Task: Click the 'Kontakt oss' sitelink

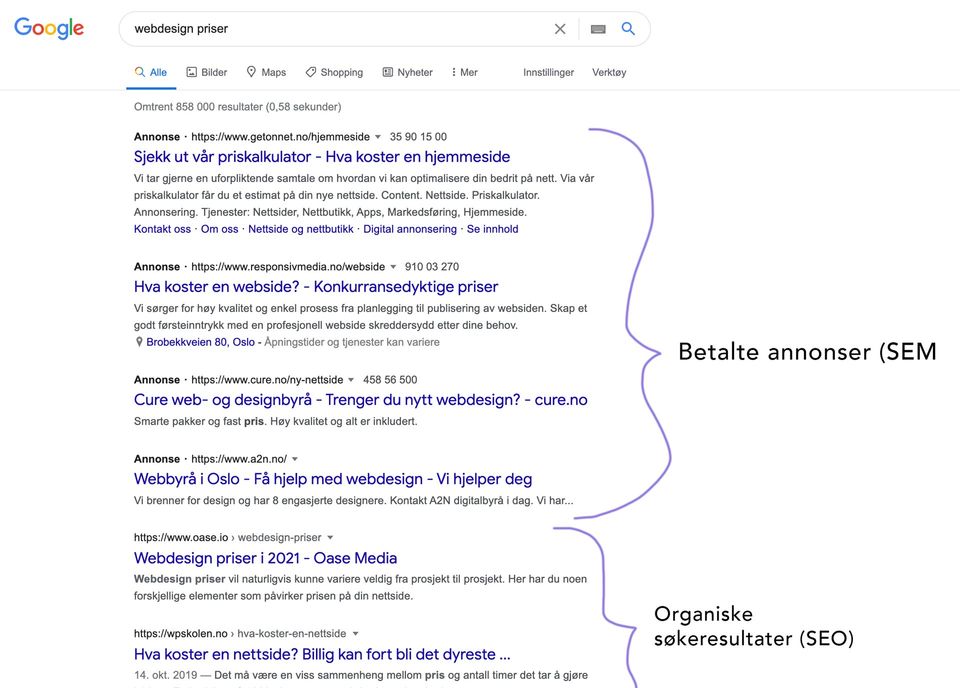Action: [162, 229]
